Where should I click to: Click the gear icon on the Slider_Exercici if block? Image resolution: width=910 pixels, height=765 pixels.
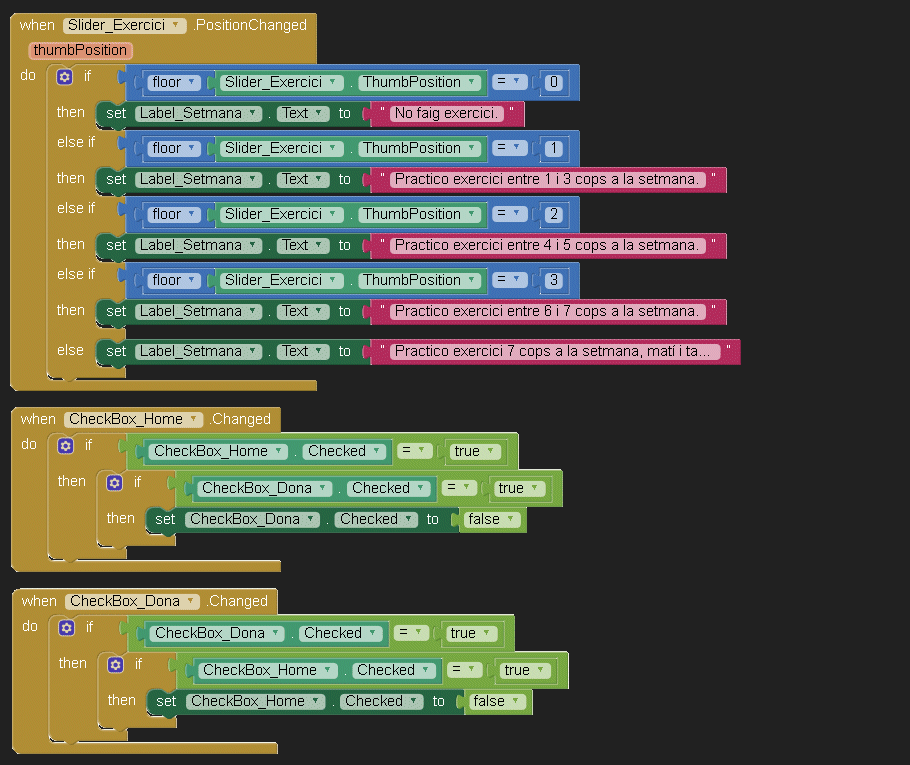65,76
